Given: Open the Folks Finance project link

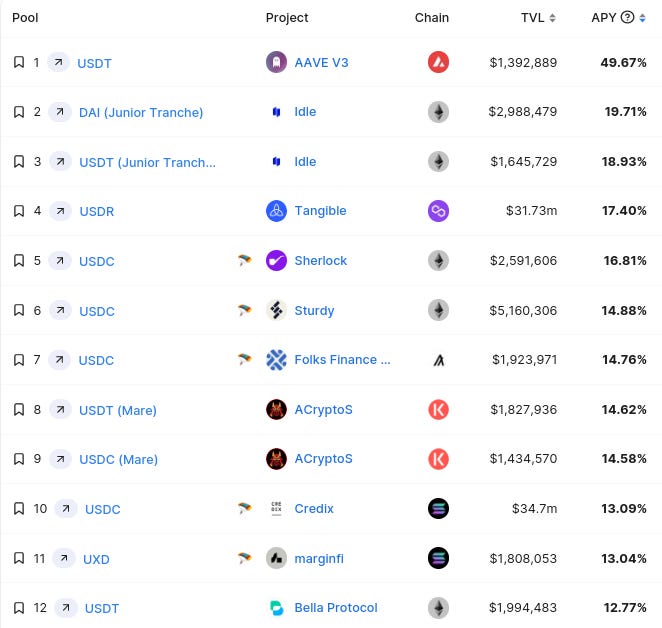Looking at the screenshot, I should [342, 360].
